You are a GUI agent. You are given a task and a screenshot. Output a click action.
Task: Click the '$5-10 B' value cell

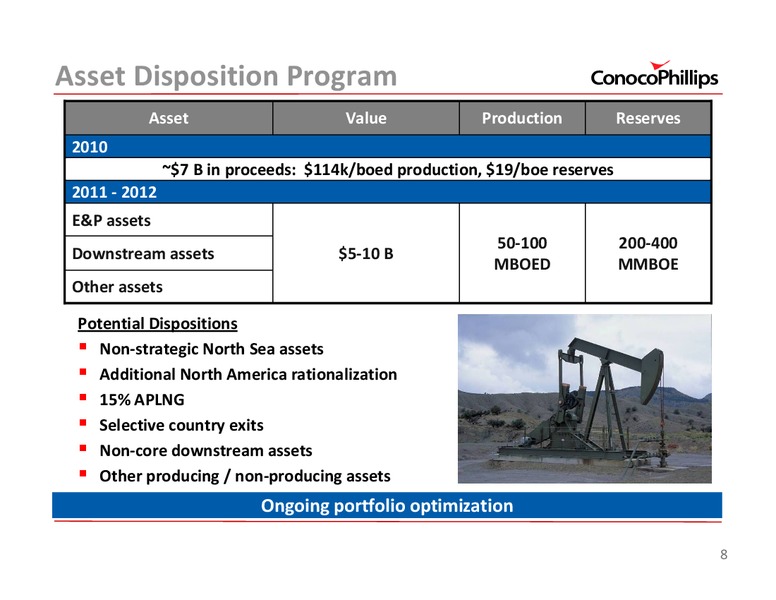pos(366,253)
